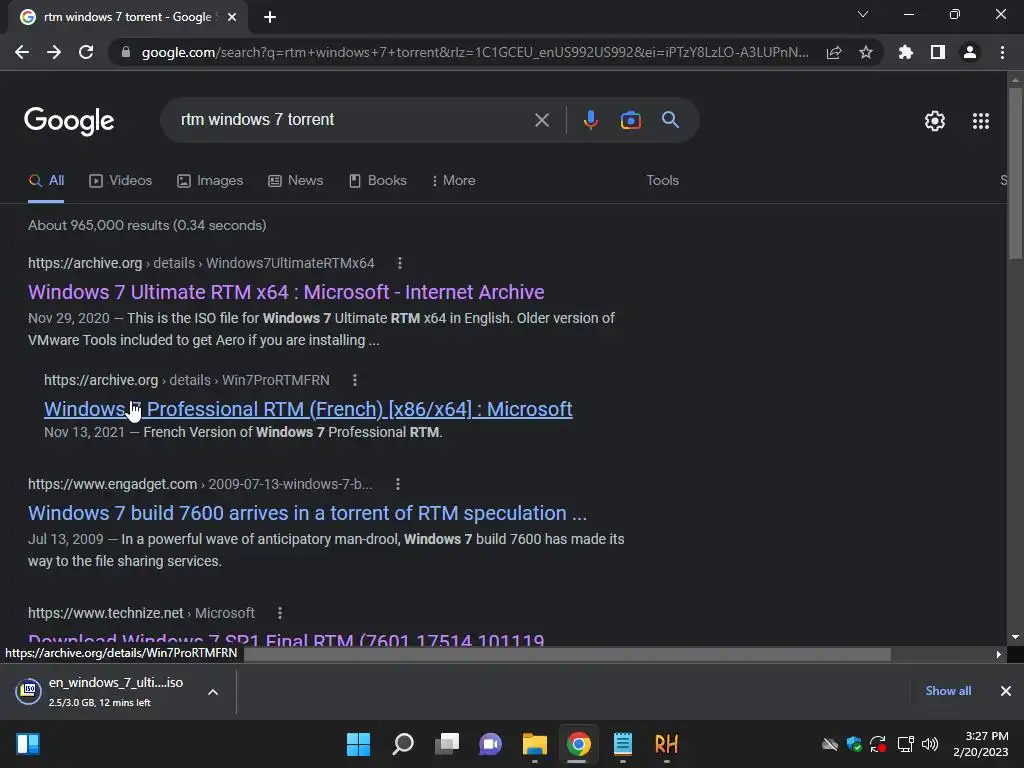Open the Chrome extensions puzzle icon
The image size is (1024, 768).
pos(906,52)
